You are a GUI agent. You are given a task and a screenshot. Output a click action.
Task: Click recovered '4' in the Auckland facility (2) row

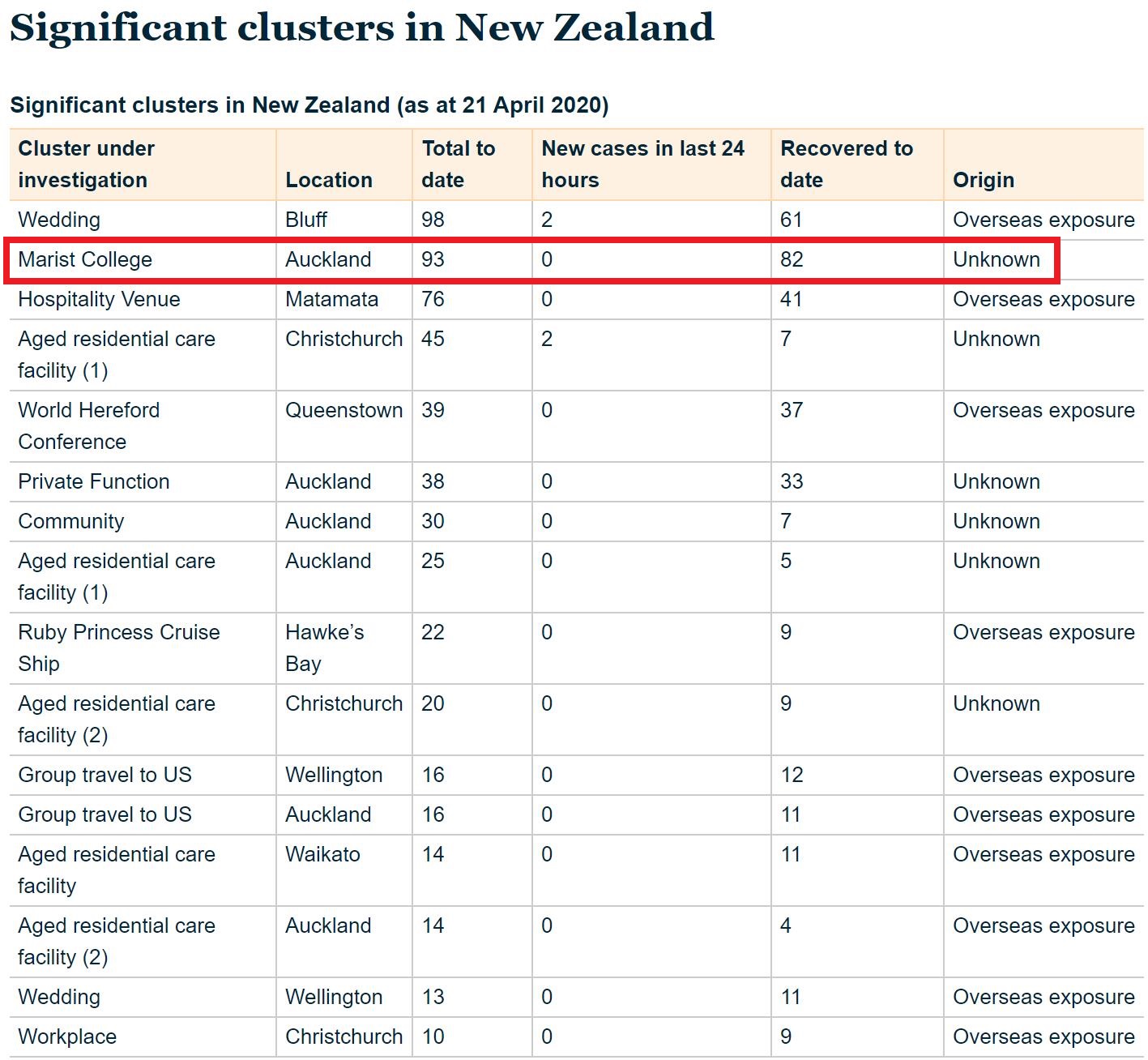[x=786, y=925]
